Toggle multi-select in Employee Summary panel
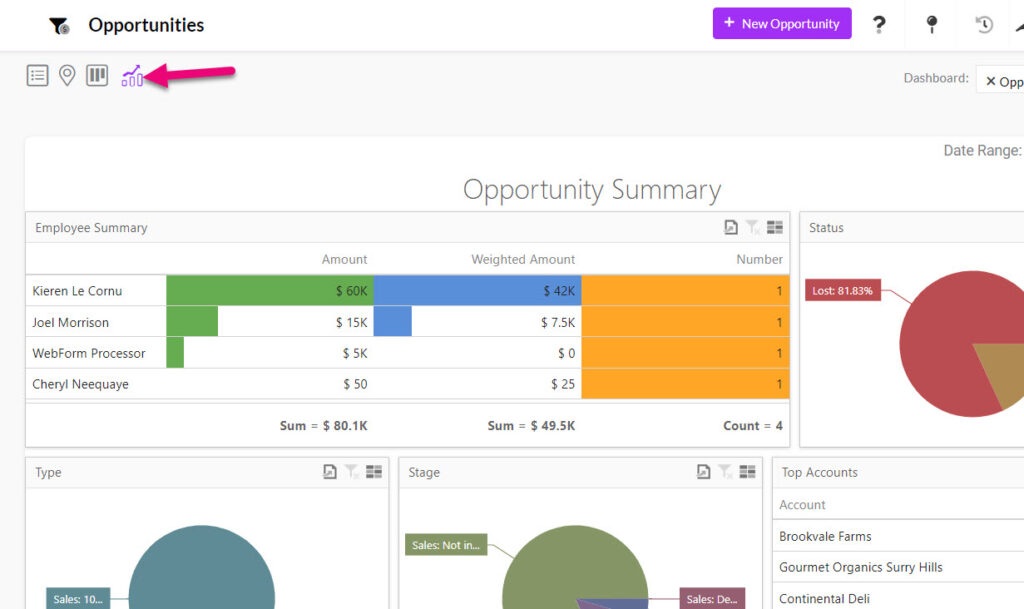The width and height of the screenshot is (1024, 609). pos(775,227)
